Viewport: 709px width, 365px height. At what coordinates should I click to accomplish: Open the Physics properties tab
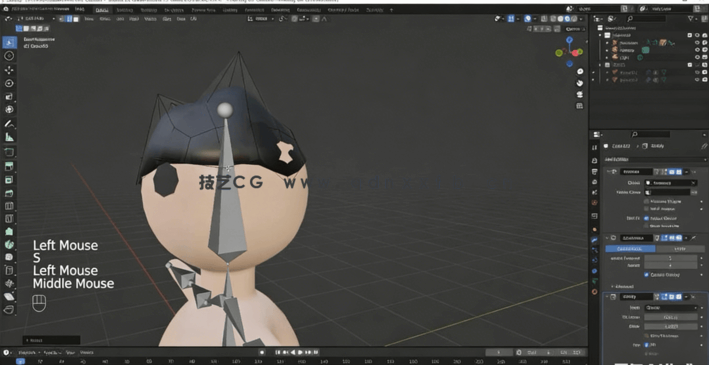point(595,261)
